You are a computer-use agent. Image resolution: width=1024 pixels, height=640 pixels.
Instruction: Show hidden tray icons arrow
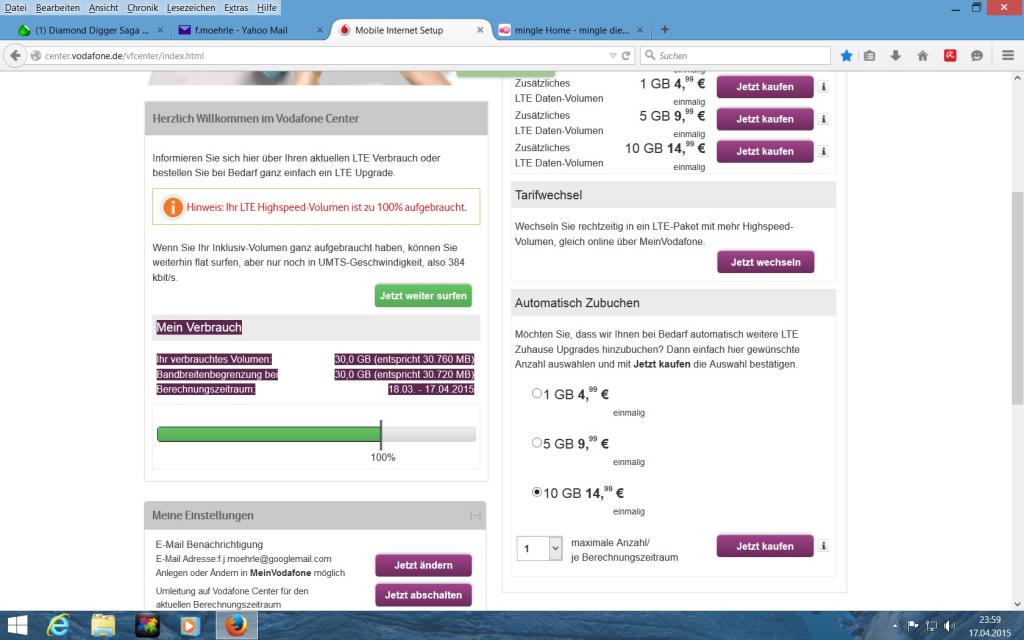pos(895,626)
